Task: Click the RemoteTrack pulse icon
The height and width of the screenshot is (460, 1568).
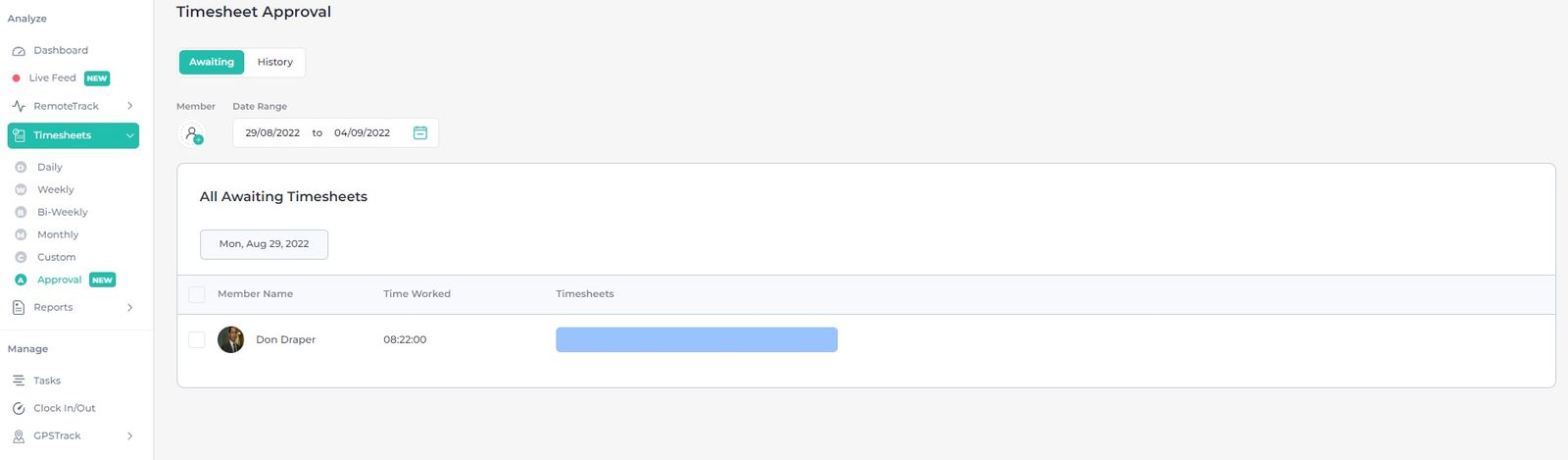Action: pyautogui.click(x=19, y=106)
